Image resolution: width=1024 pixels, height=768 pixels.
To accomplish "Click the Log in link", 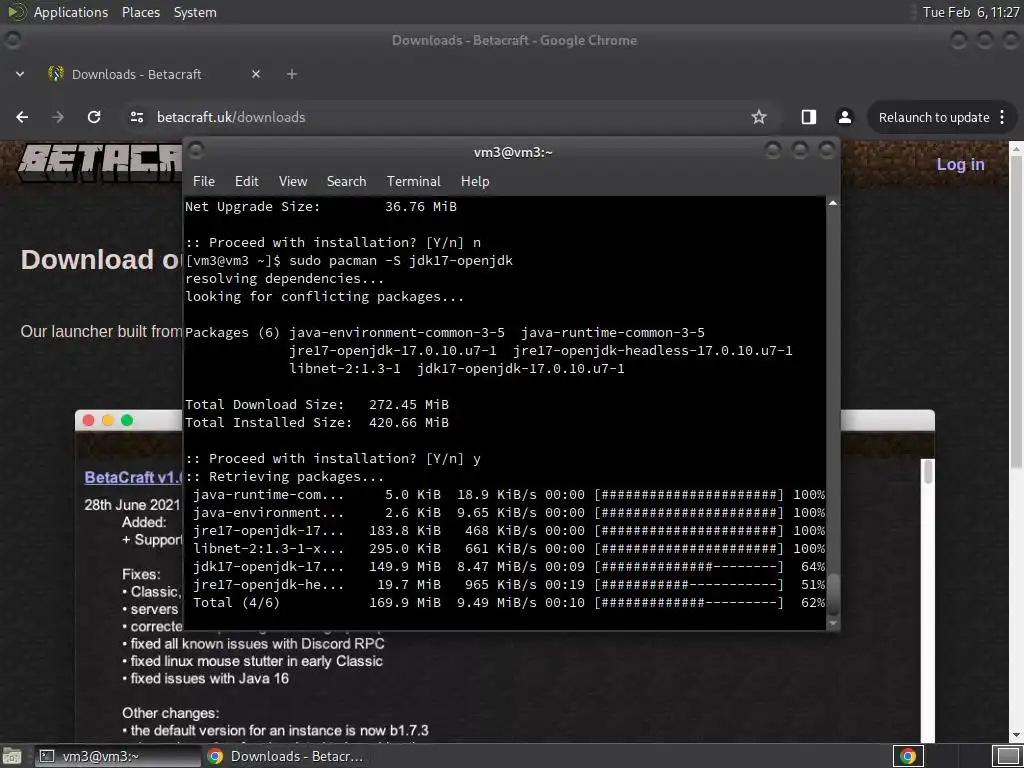I will 960,164.
